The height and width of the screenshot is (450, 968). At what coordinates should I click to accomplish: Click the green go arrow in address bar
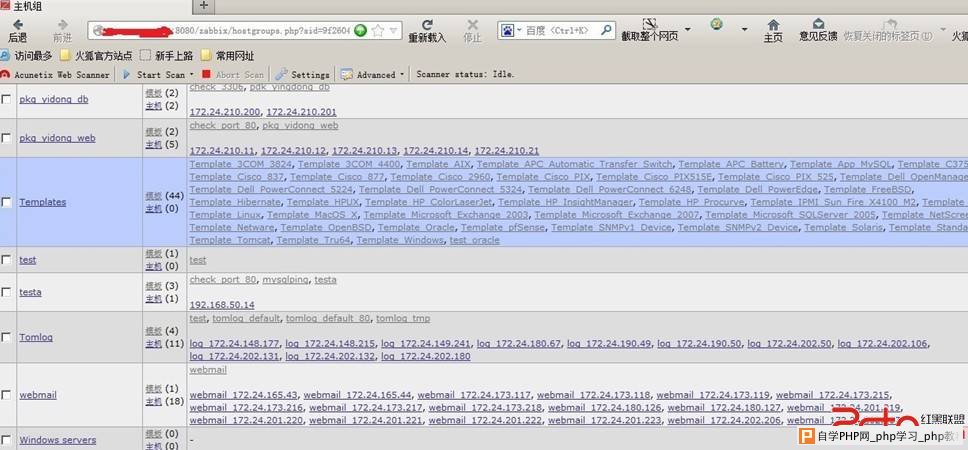click(361, 30)
